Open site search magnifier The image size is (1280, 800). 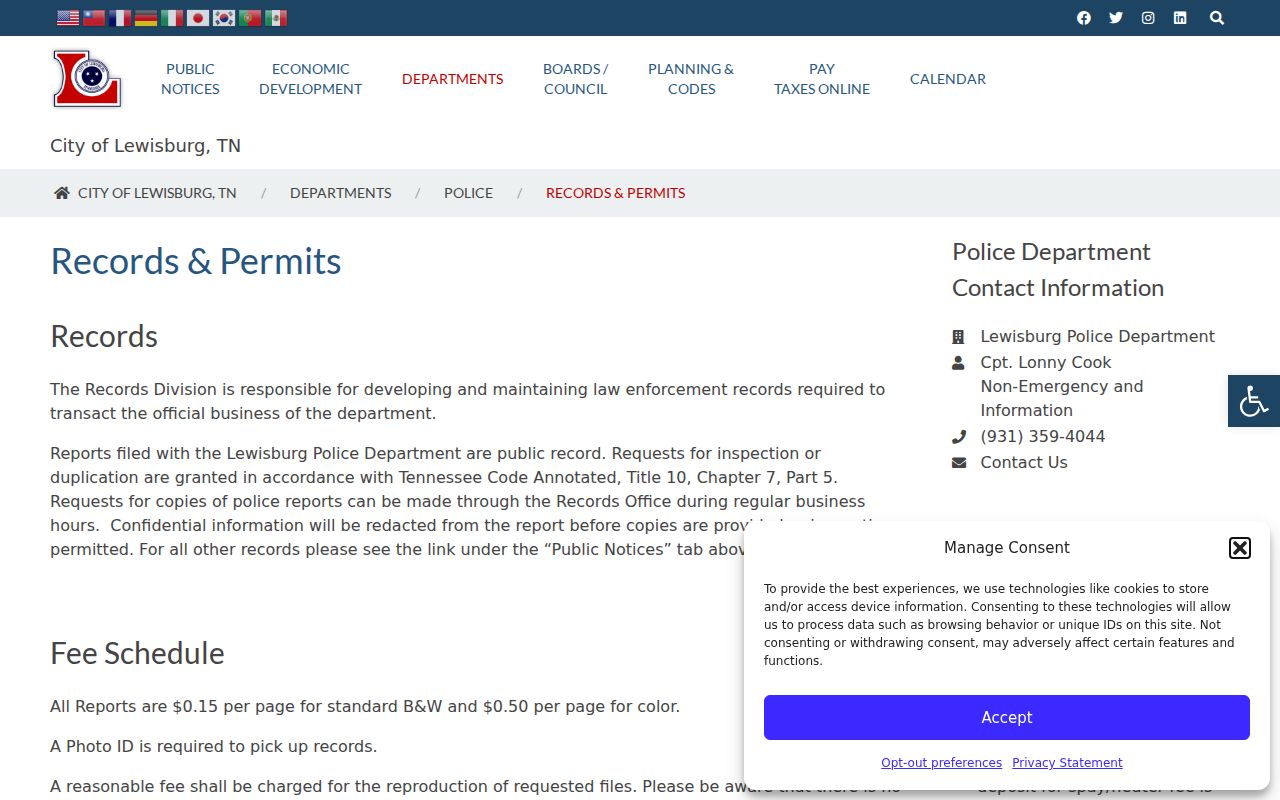point(1217,18)
